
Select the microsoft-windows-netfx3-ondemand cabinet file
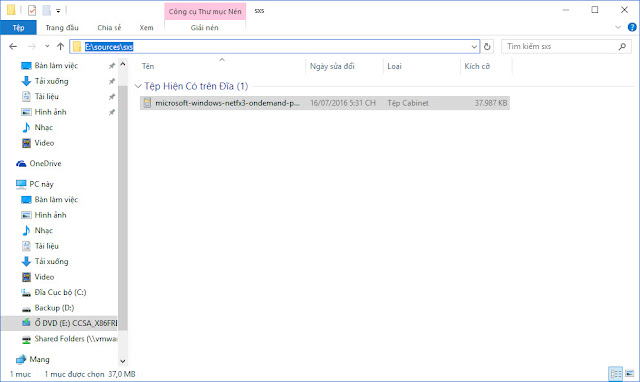click(325, 103)
